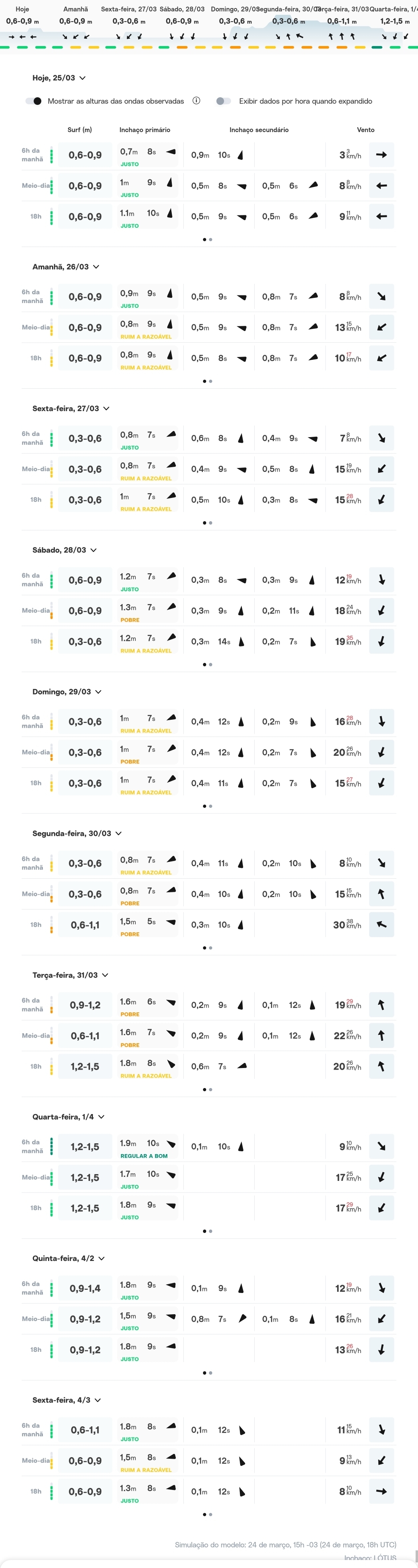Click the 'REGULAR A BOM' rating label

tap(144, 1156)
